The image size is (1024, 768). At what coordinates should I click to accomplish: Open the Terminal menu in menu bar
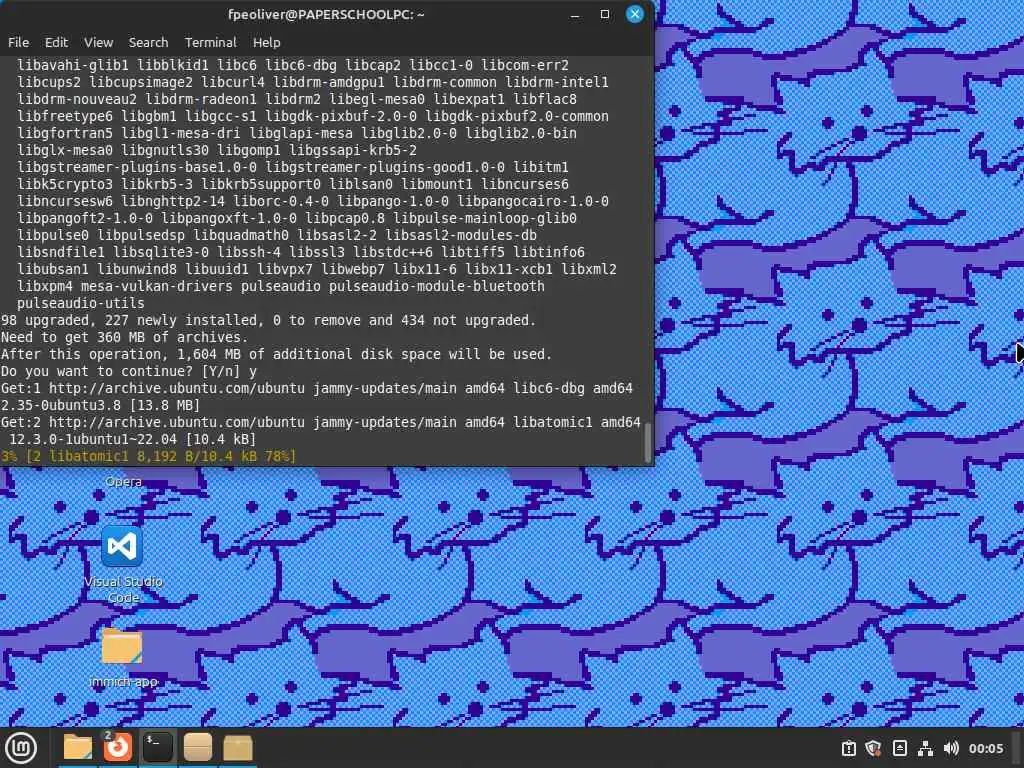210,42
